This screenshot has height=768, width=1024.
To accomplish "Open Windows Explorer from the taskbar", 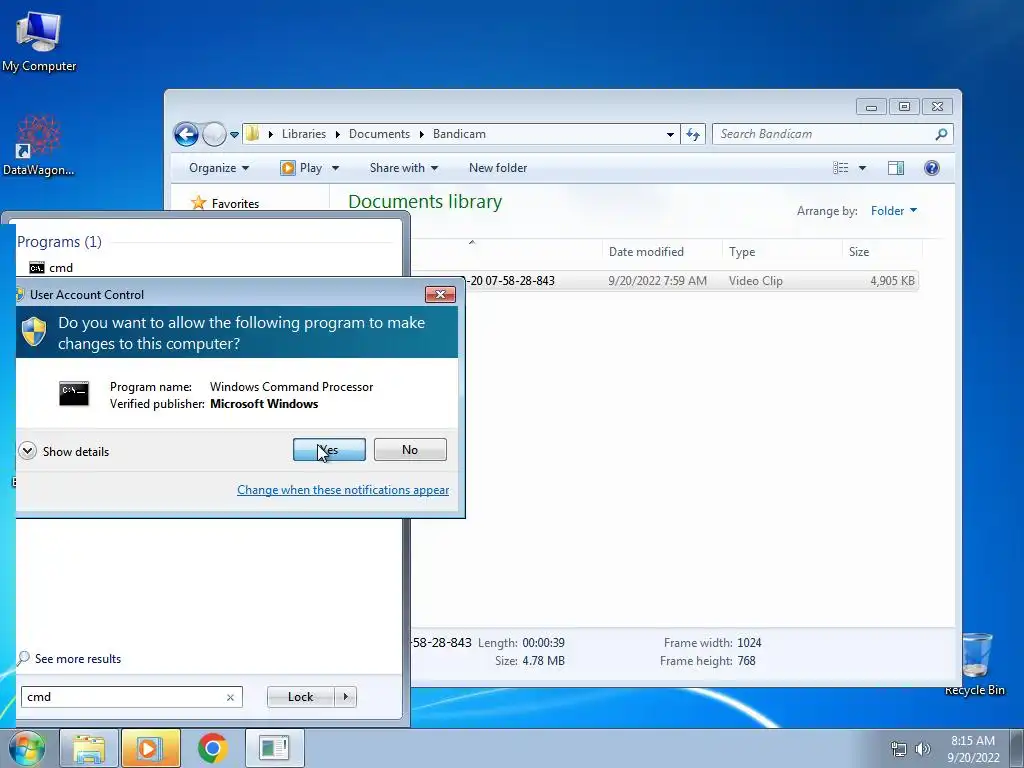I will pyautogui.click(x=89, y=748).
